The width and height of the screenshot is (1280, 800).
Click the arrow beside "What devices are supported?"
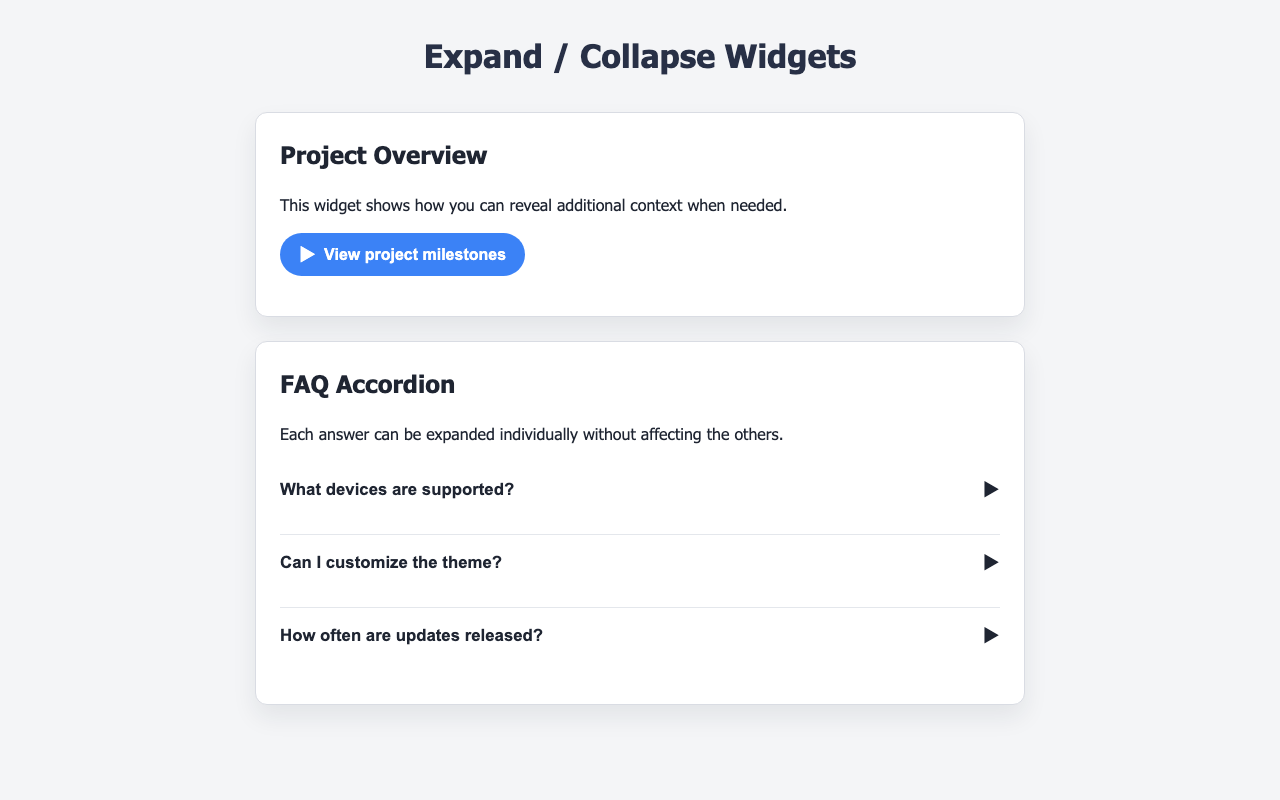pyautogui.click(x=991, y=489)
